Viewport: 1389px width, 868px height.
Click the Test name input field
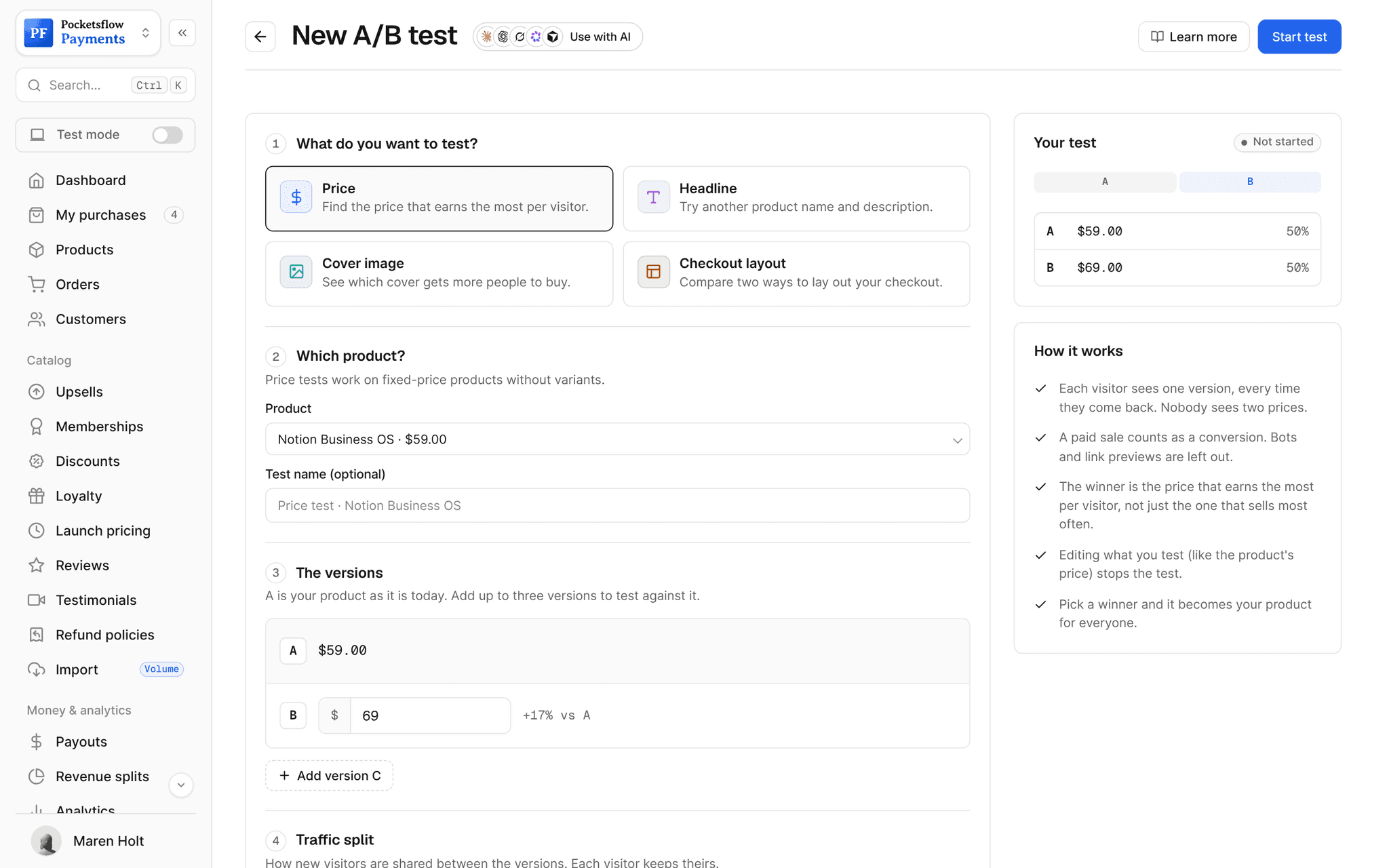(617, 506)
